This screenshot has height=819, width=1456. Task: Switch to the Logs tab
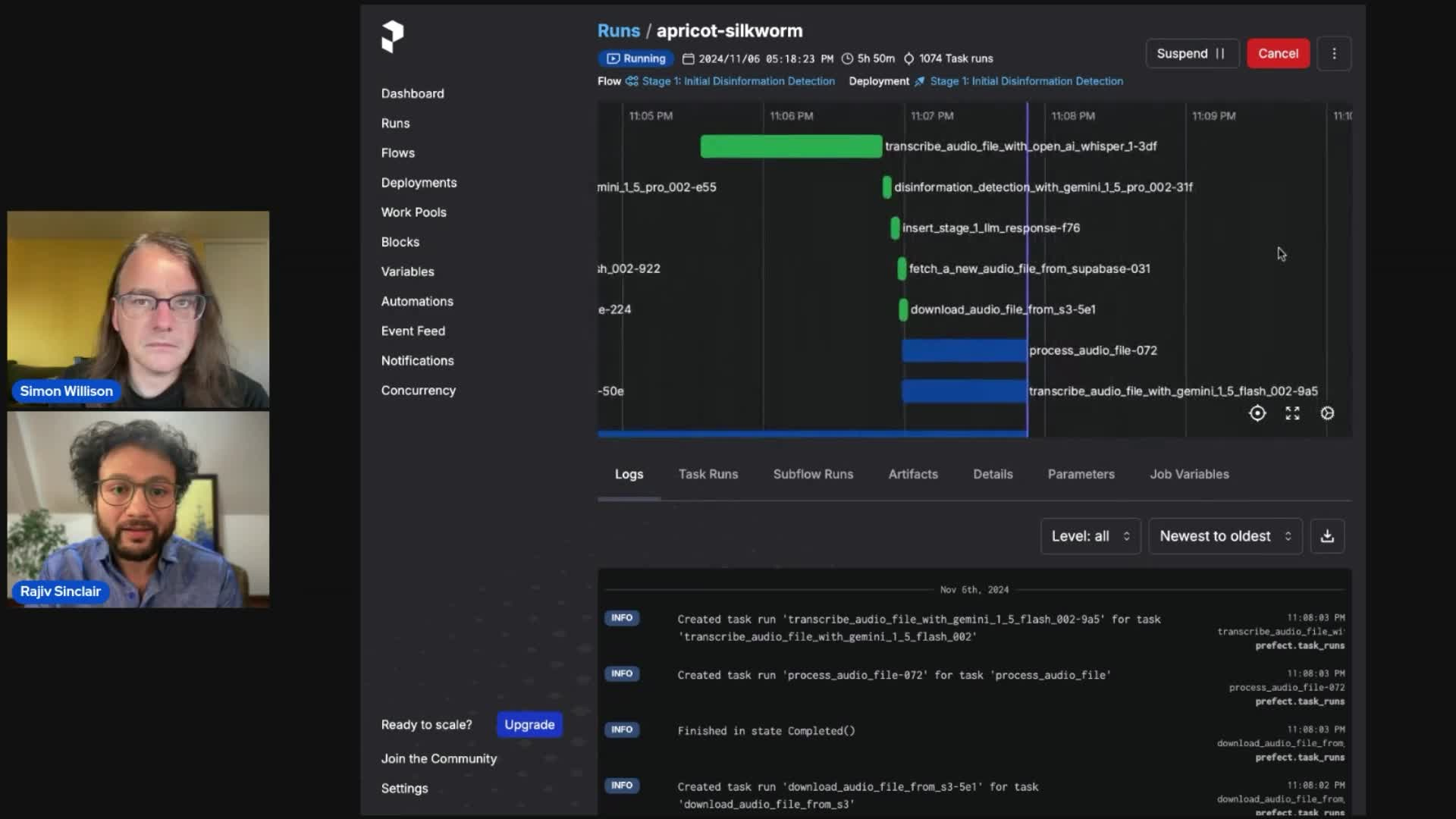pos(629,474)
